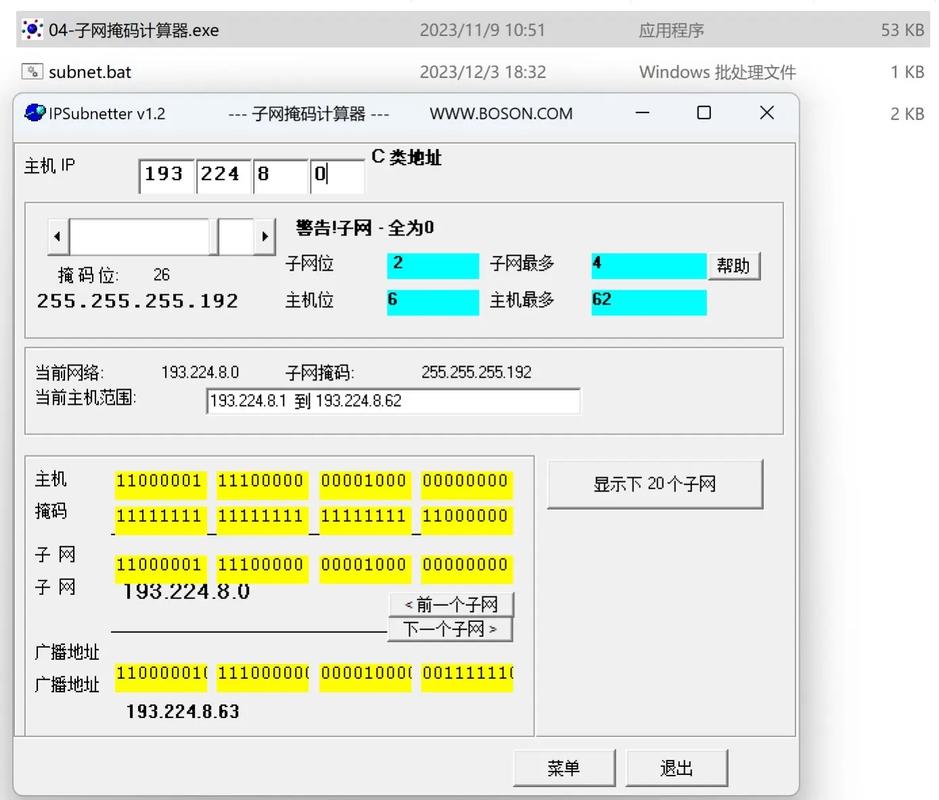
Task: Select the subnet.bat file name
Action: point(90,72)
